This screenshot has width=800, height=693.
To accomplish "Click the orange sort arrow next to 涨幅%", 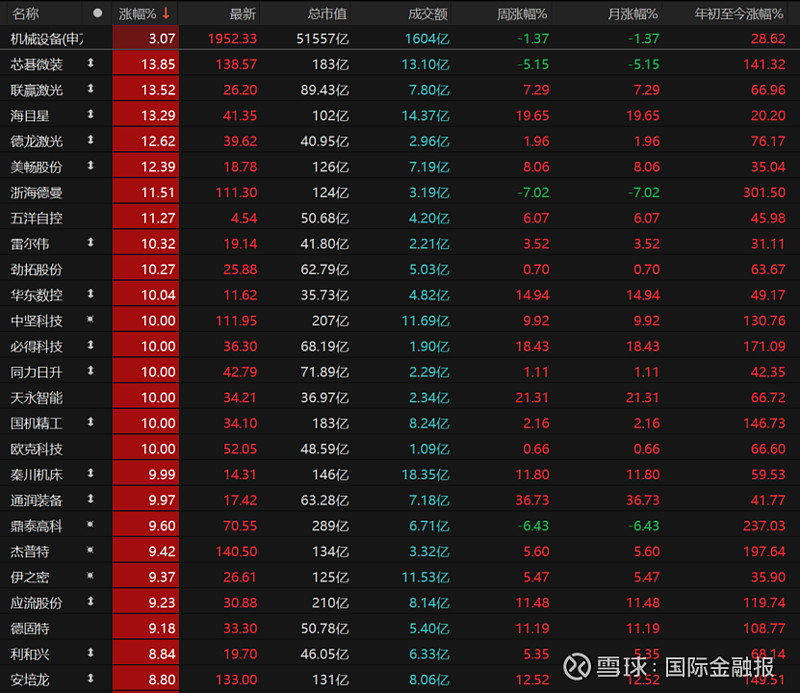I will (x=166, y=14).
